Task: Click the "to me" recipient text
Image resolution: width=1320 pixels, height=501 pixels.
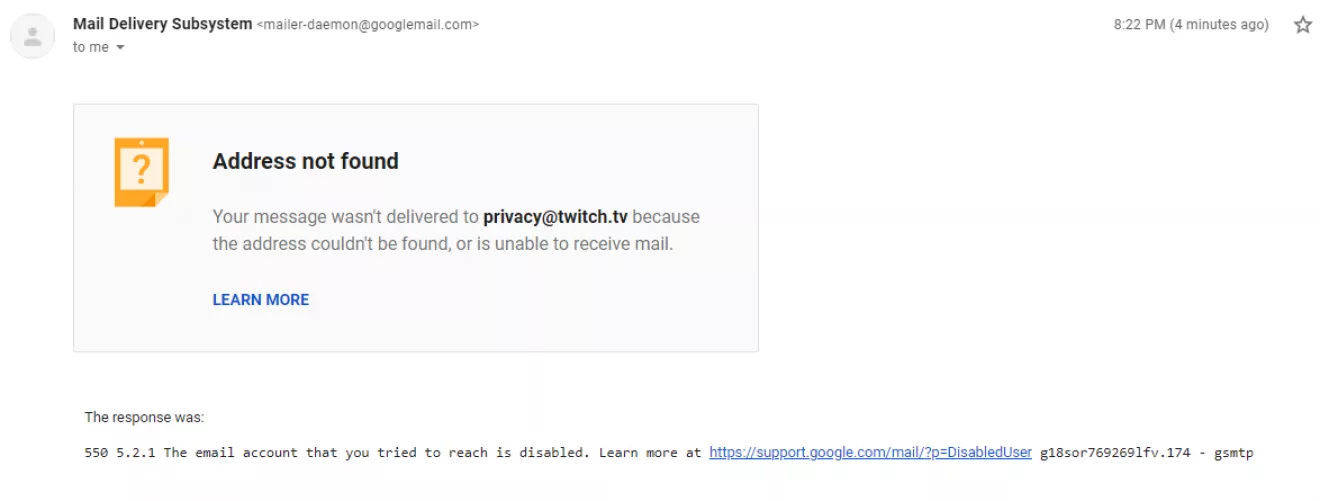Action: coord(91,48)
